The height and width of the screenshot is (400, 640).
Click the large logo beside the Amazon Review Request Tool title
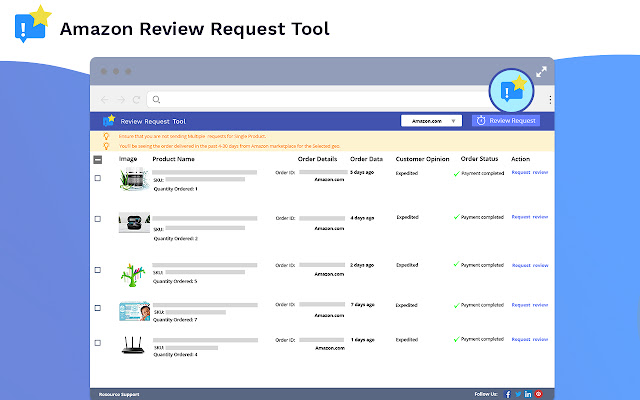click(33, 24)
